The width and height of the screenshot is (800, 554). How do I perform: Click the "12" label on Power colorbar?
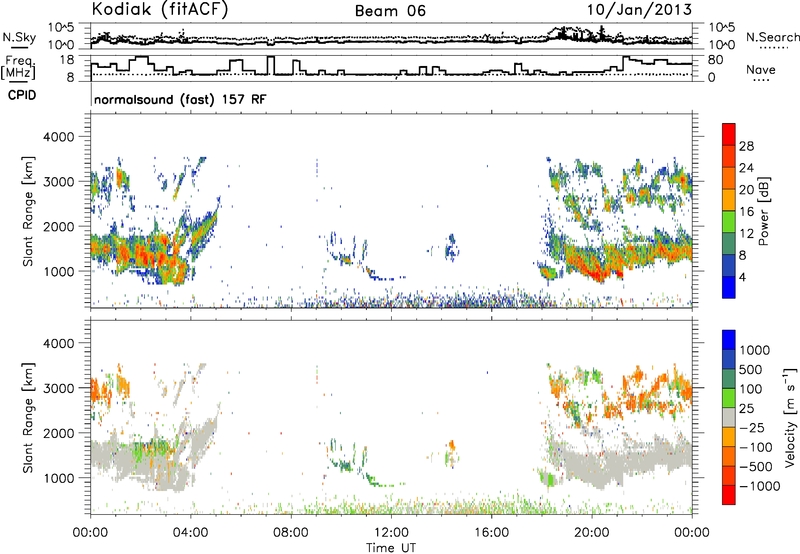pyautogui.click(x=746, y=233)
